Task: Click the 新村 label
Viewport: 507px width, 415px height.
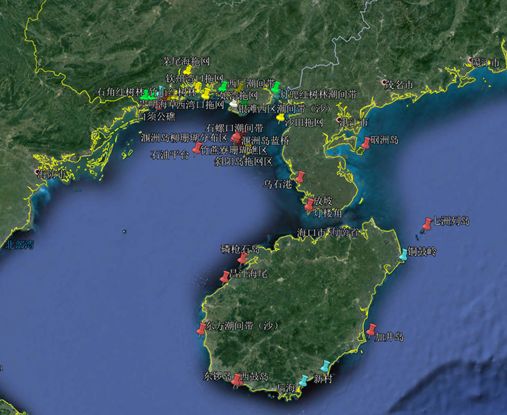Action: 323,379
